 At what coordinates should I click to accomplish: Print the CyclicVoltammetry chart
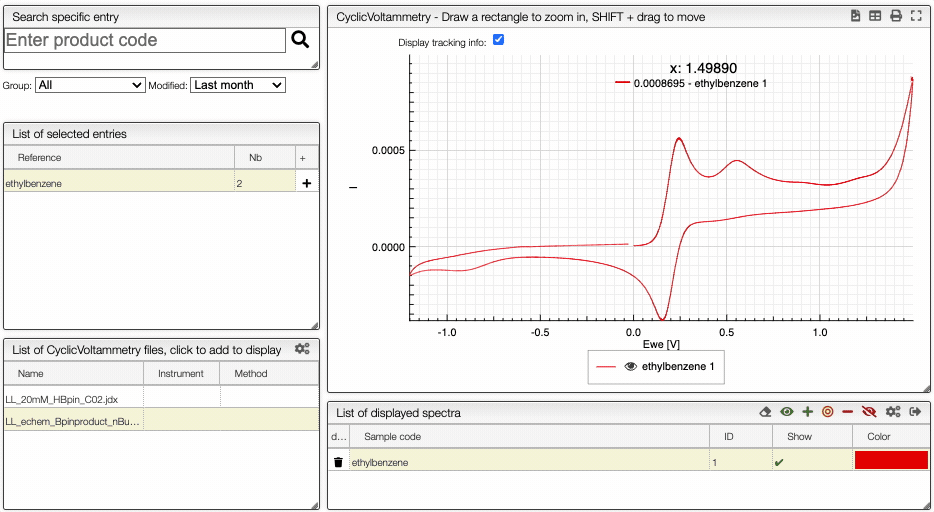coord(896,16)
